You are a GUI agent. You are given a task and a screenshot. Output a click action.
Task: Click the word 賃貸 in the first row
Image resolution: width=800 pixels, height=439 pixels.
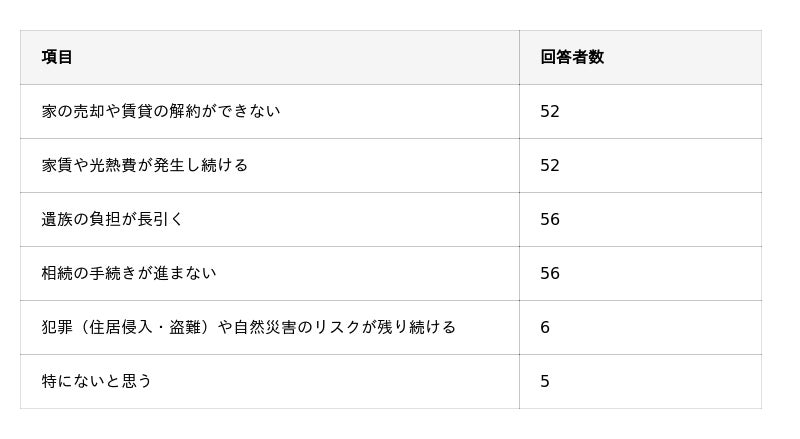tap(137, 111)
